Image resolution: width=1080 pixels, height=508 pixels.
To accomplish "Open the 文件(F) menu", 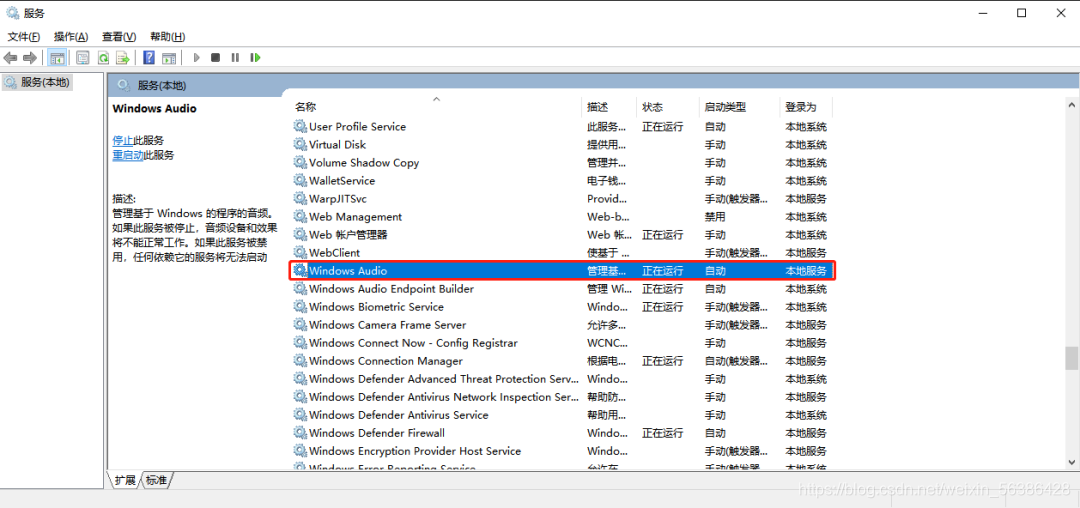I will click(x=23, y=36).
